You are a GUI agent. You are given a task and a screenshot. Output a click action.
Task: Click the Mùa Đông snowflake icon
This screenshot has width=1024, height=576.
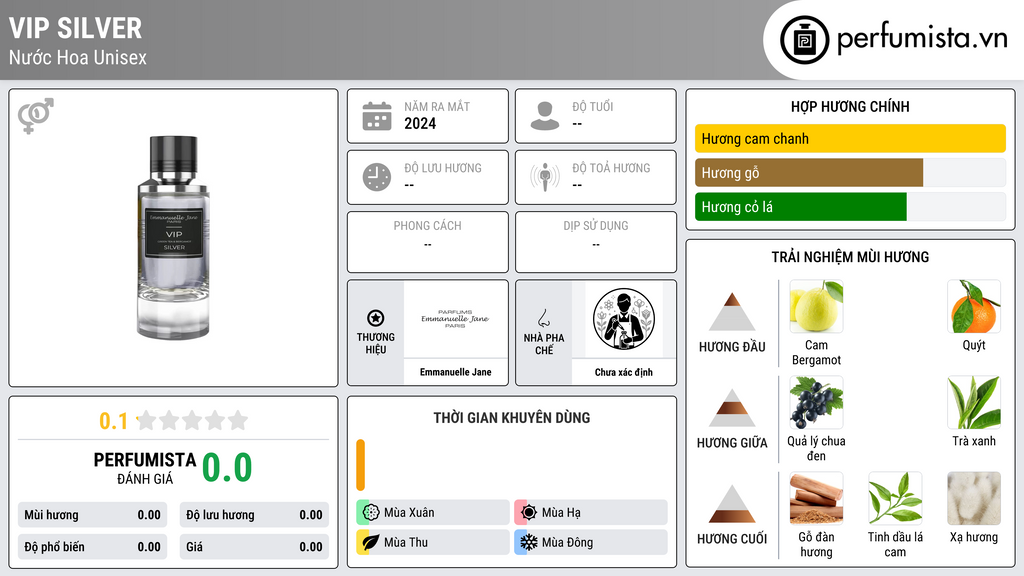pyautogui.click(x=529, y=542)
